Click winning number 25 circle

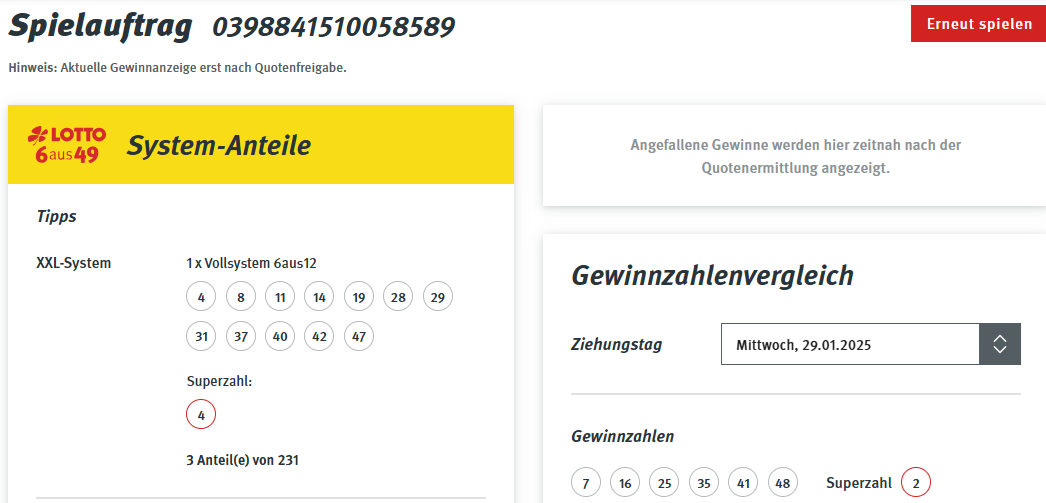click(x=664, y=483)
